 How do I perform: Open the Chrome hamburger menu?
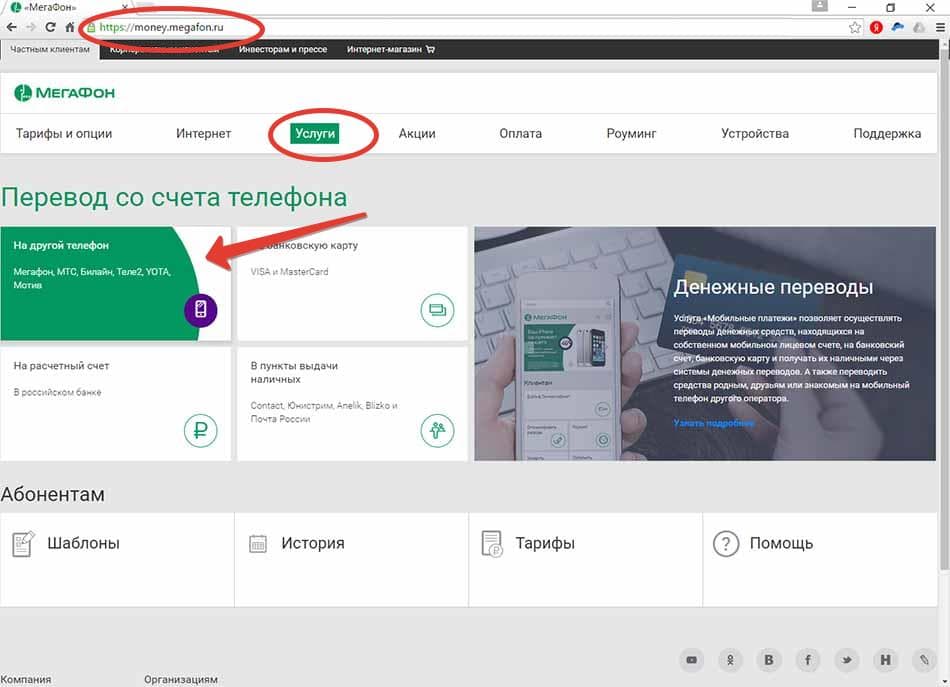tap(940, 27)
